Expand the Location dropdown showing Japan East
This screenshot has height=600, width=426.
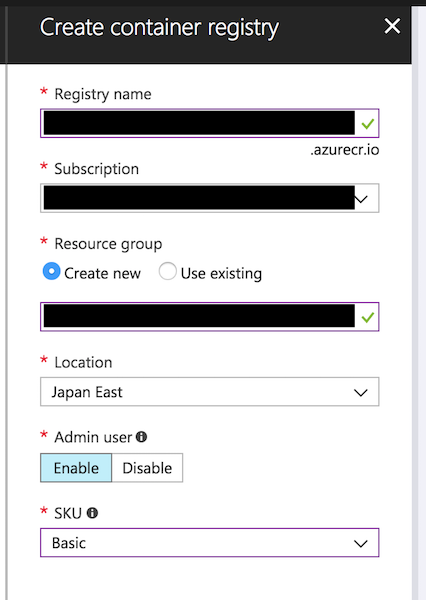[x=210, y=392]
